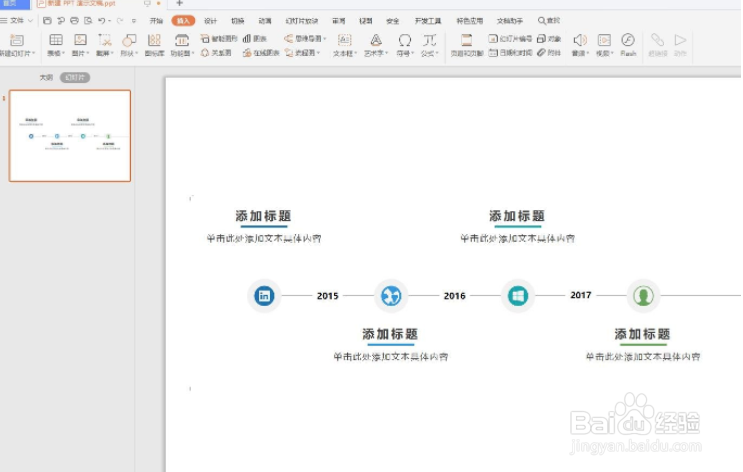Click the Function Chart (功能图) icon

(181, 40)
